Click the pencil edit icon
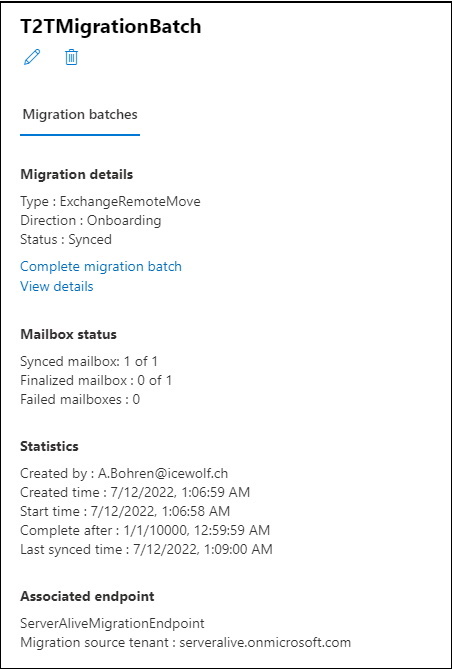Image resolution: width=452 pixels, height=669 pixels. (32, 57)
